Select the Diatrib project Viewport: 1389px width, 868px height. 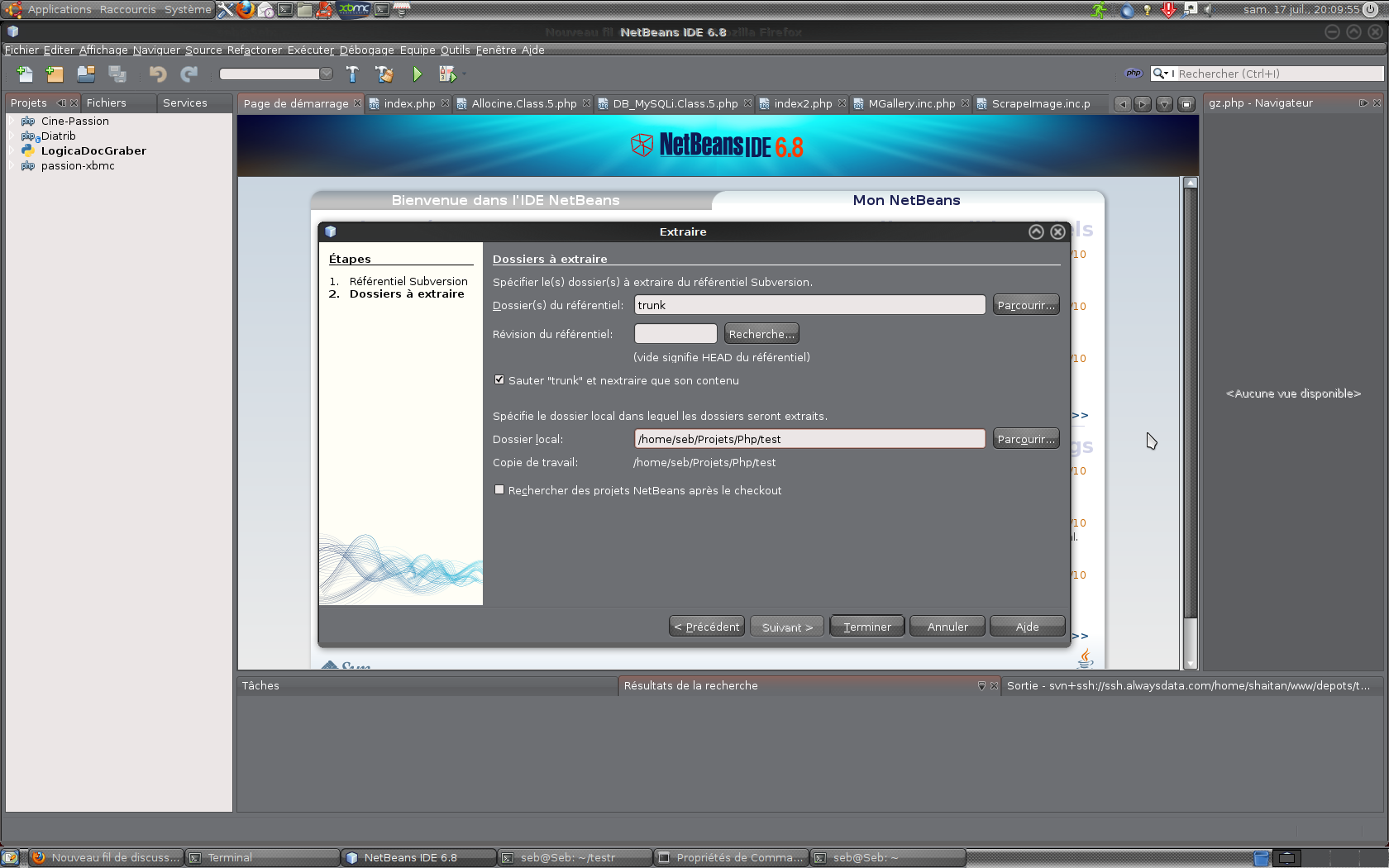(x=58, y=136)
